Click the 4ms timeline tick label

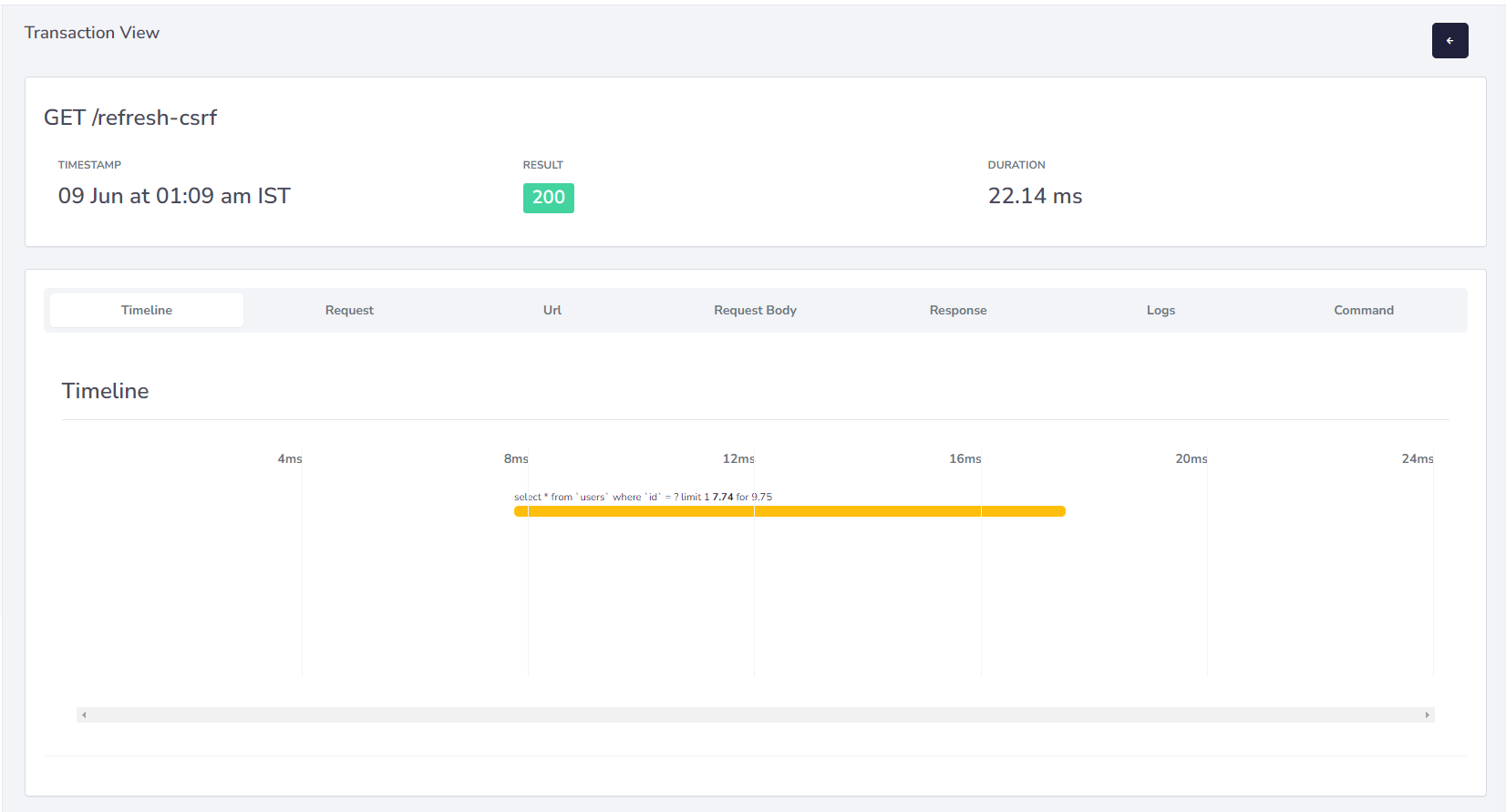(290, 458)
